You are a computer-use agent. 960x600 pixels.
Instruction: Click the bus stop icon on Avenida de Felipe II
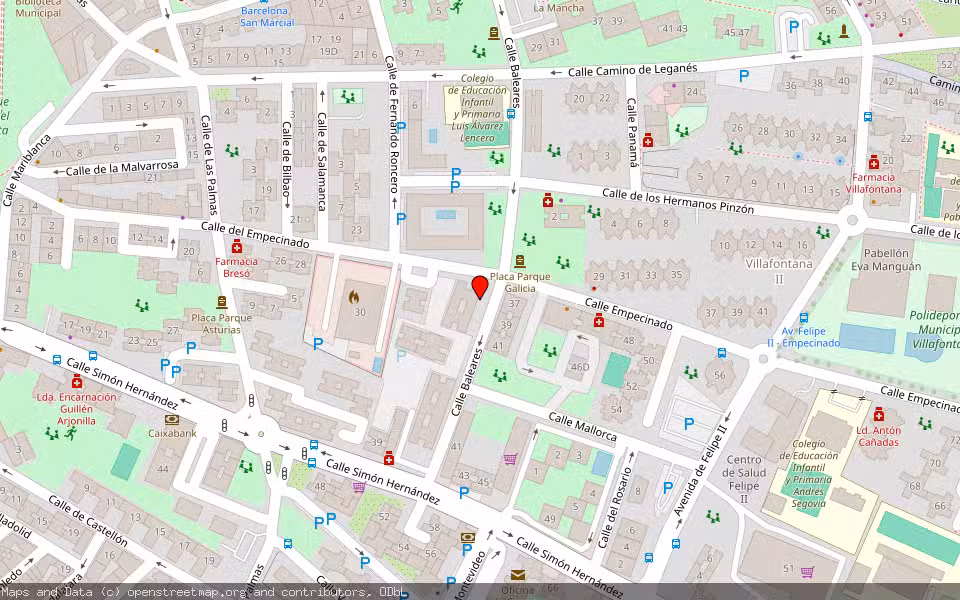675,544
